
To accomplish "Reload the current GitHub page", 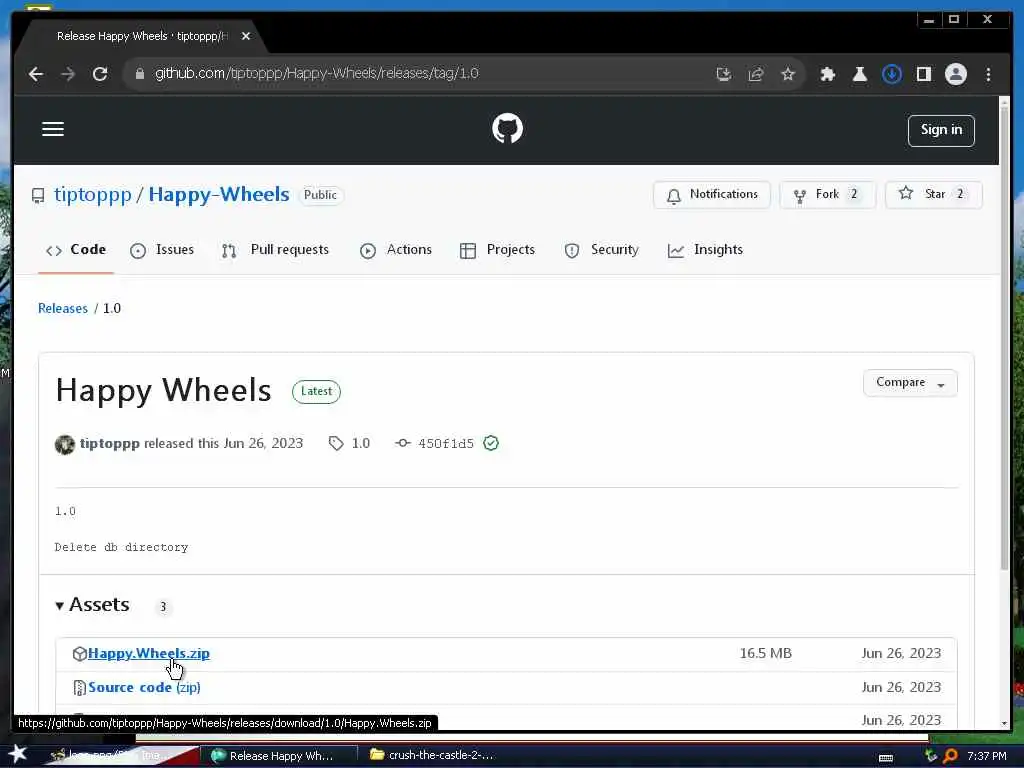I will click(100, 74).
